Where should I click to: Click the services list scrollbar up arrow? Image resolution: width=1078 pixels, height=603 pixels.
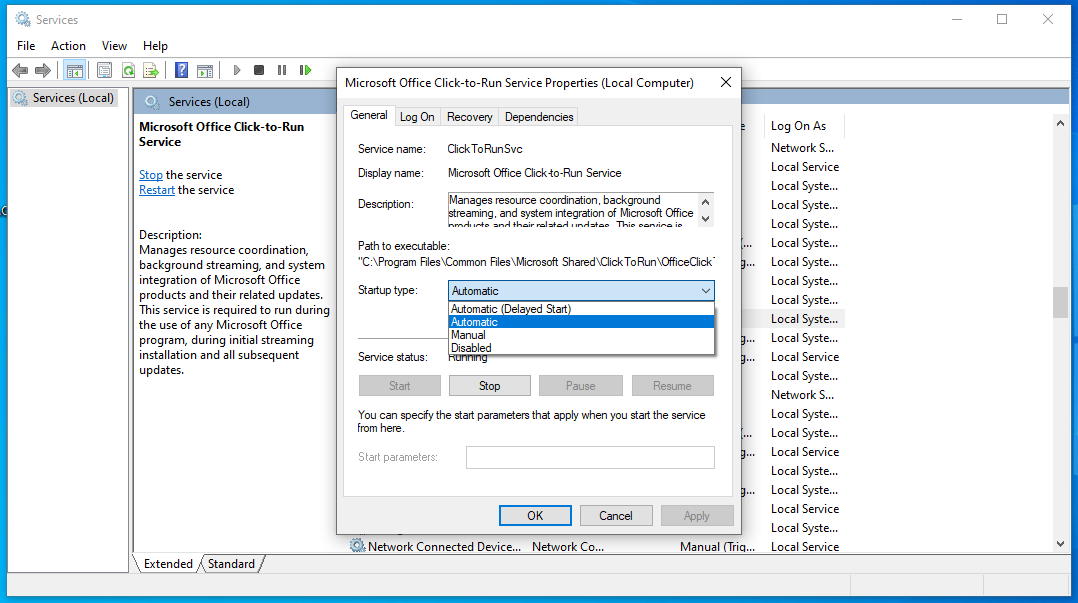(1060, 124)
